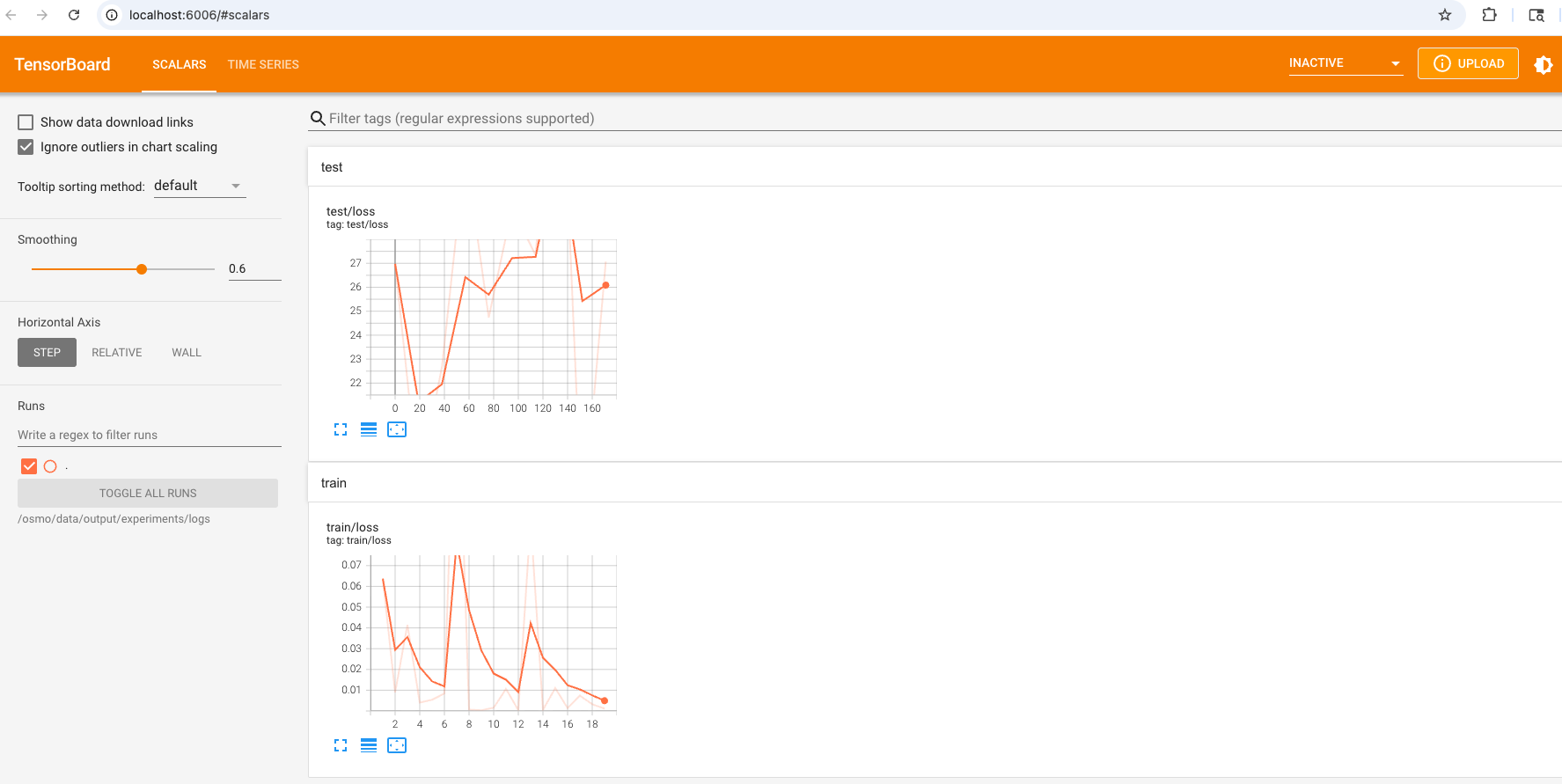Reload the browser page
1562x784 pixels.
74,15
